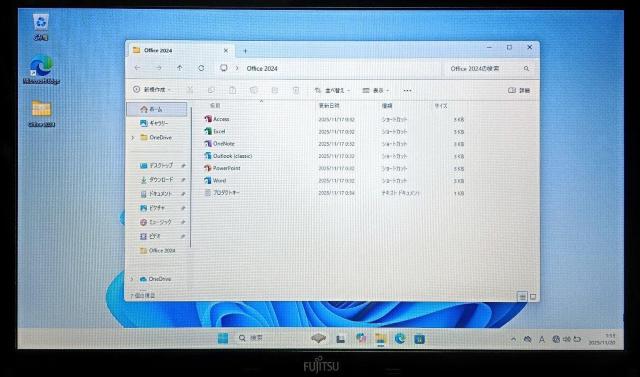Viewport: 640px width, 377px height.
Task: Expand the bottom OneDrive cloud node
Action: pyautogui.click(x=132, y=279)
